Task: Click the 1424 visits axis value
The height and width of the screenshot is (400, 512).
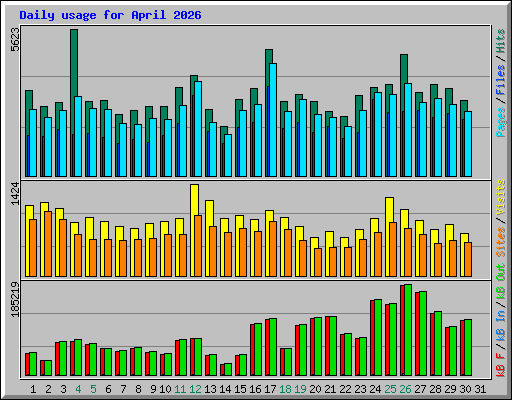Action: pos(15,194)
